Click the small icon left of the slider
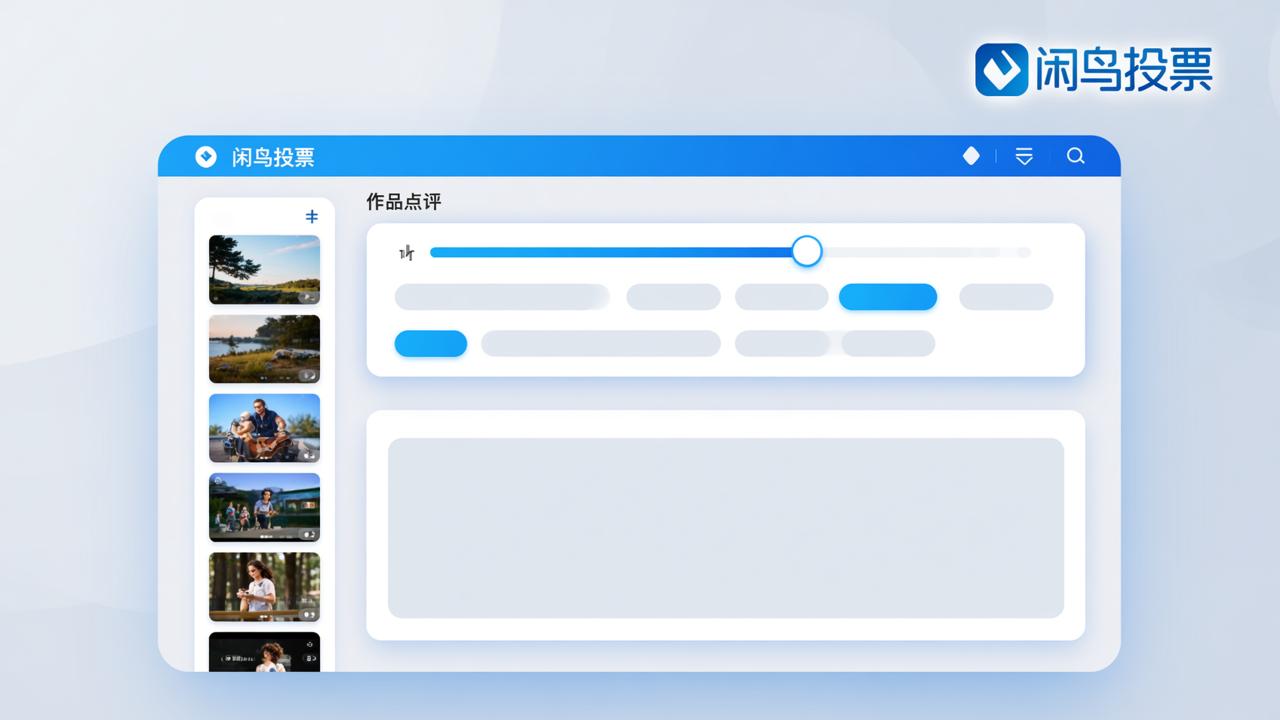The width and height of the screenshot is (1280, 720). [x=406, y=253]
